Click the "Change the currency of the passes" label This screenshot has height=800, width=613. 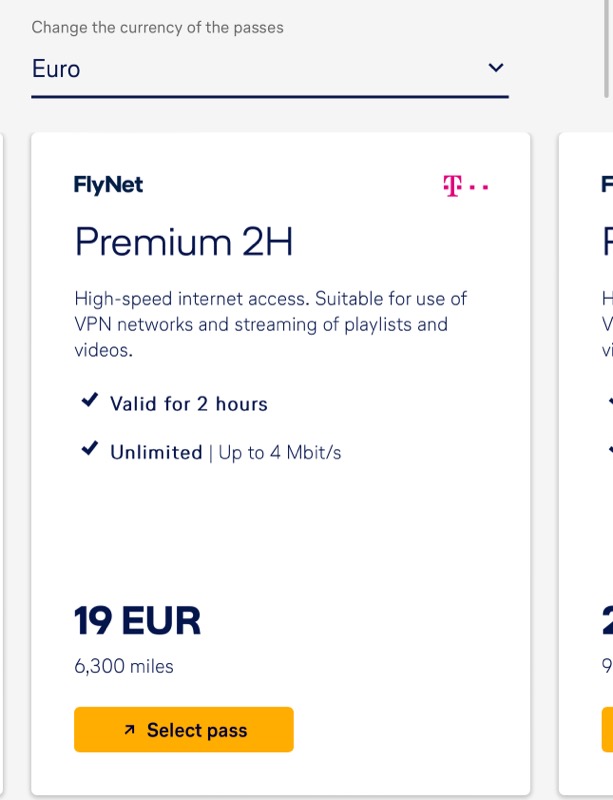pos(157,27)
